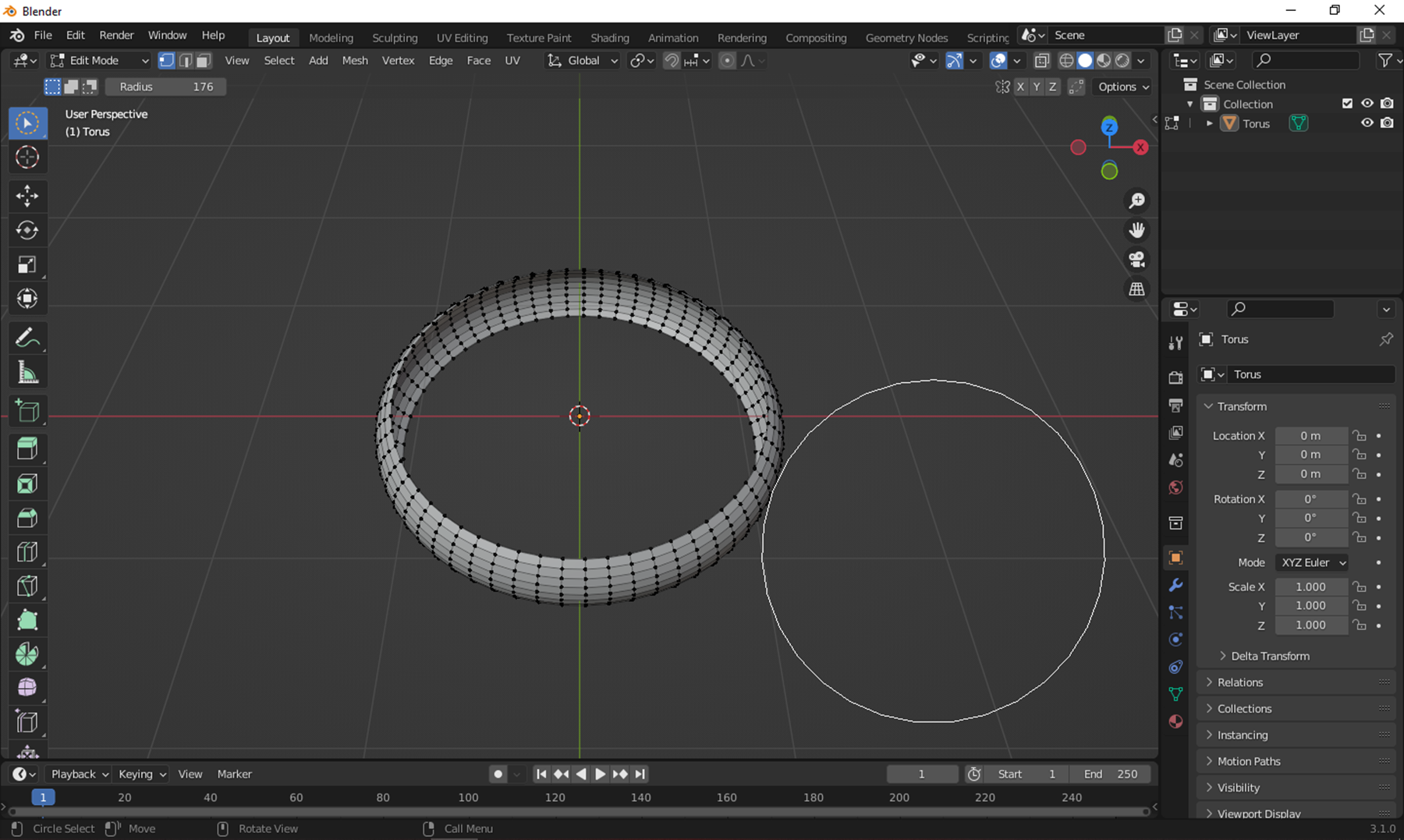Select the Poly Build tool
The image size is (1404, 840).
click(27, 621)
